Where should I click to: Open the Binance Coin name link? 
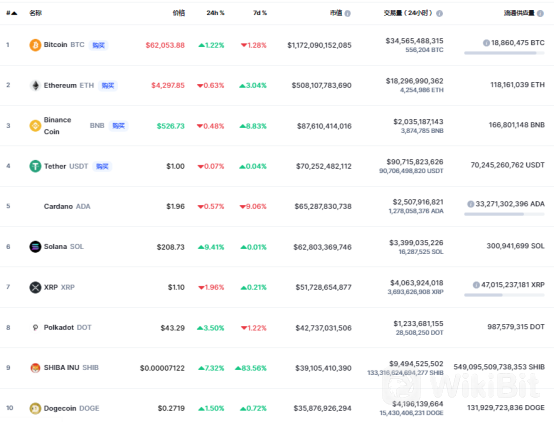pos(57,126)
